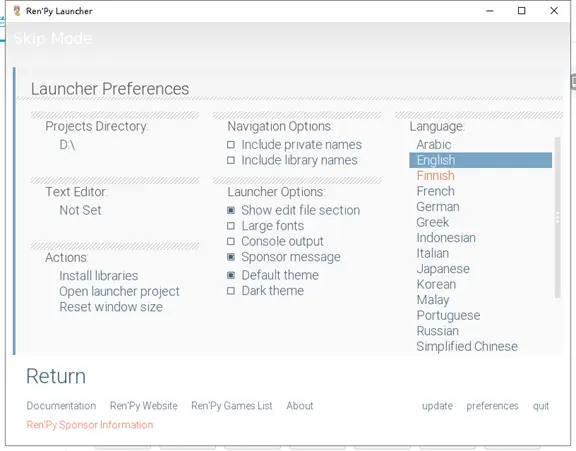Choose Indonesian language

point(446,238)
